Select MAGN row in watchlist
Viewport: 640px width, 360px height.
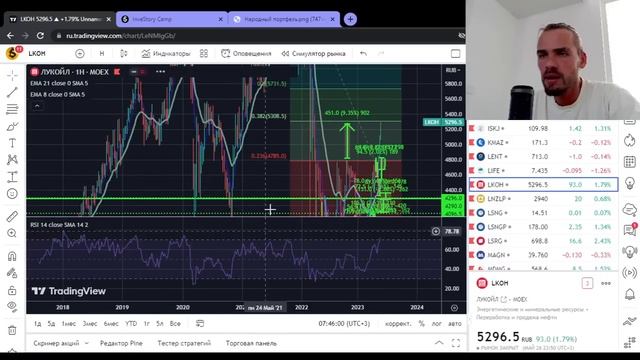point(543,255)
